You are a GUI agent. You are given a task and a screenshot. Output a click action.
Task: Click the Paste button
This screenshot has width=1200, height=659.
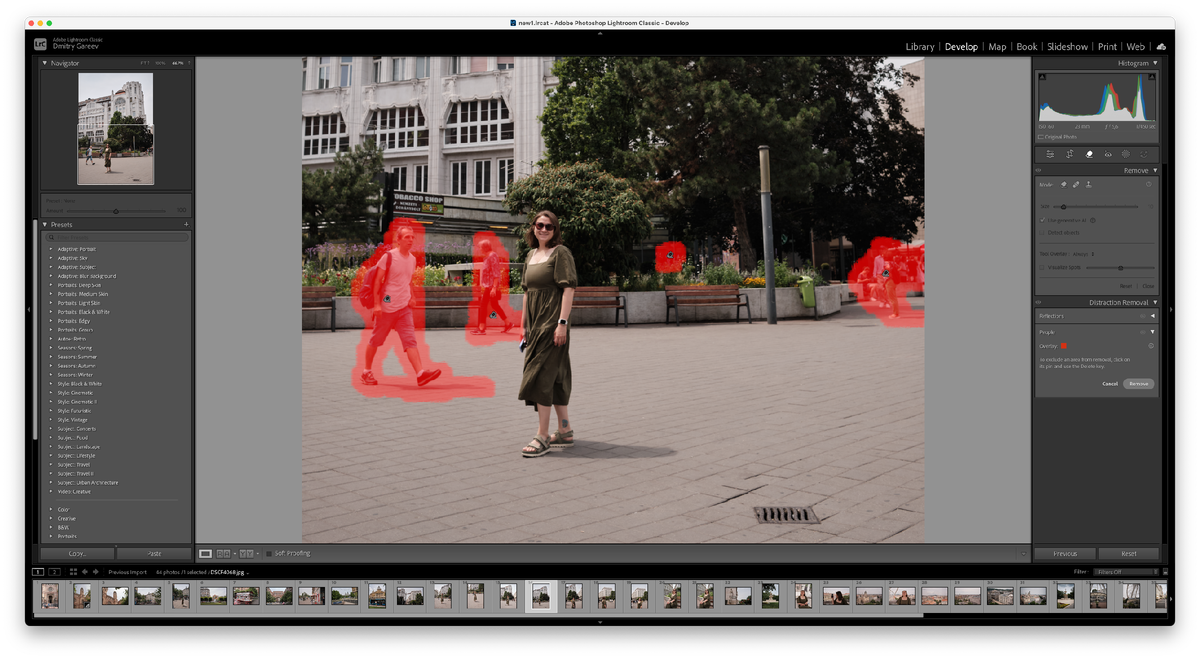pos(153,553)
